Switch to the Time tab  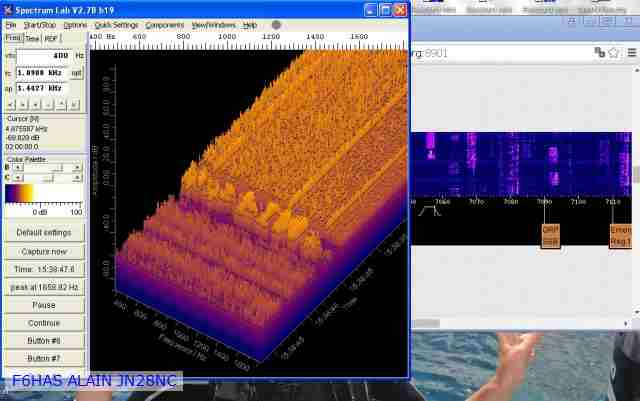pos(32,38)
